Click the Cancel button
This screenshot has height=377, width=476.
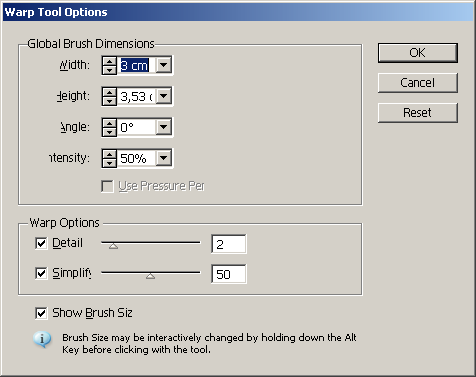[x=418, y=83]
